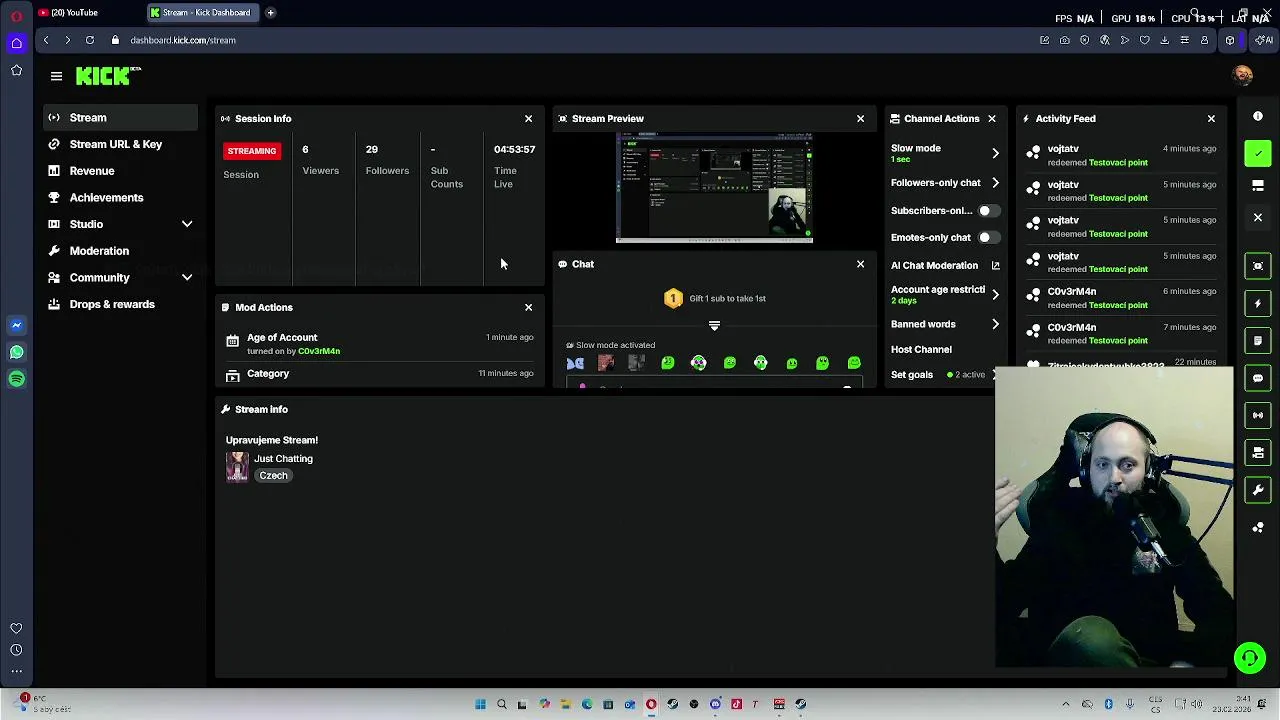Close the Stream Preview panel
The height and width of the screenshot is (720, 1280).
click(x=860, y=119)
